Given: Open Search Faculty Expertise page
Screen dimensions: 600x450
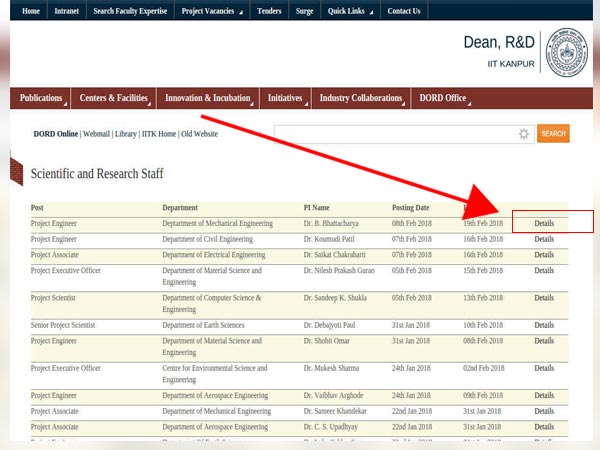Looking at the screenshot, I should pos(130,11).
